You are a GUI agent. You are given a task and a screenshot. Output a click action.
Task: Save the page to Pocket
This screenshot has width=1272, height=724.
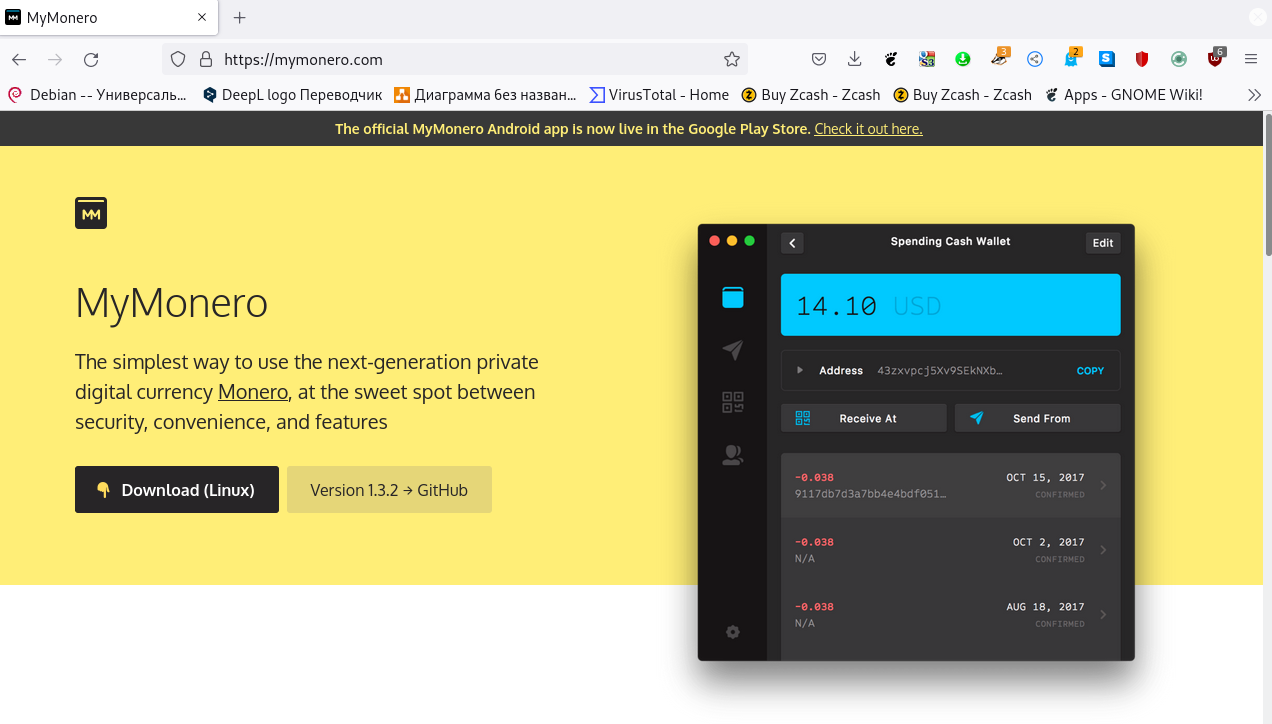[x=818, y=60]
